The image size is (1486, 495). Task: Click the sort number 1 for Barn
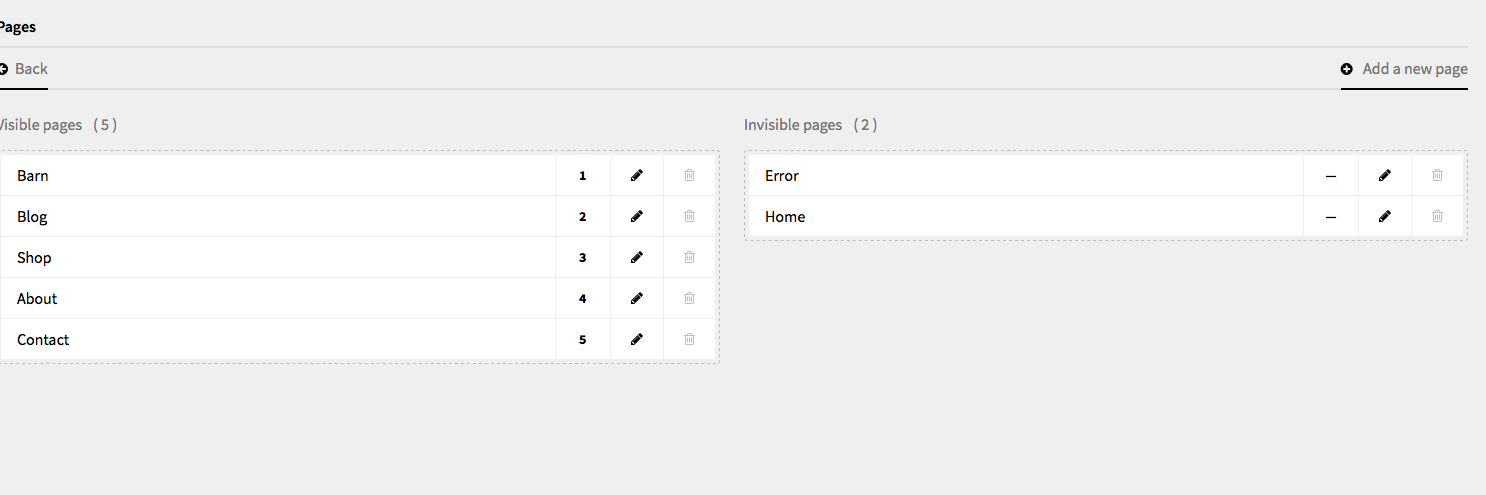(x=582, y=176)
